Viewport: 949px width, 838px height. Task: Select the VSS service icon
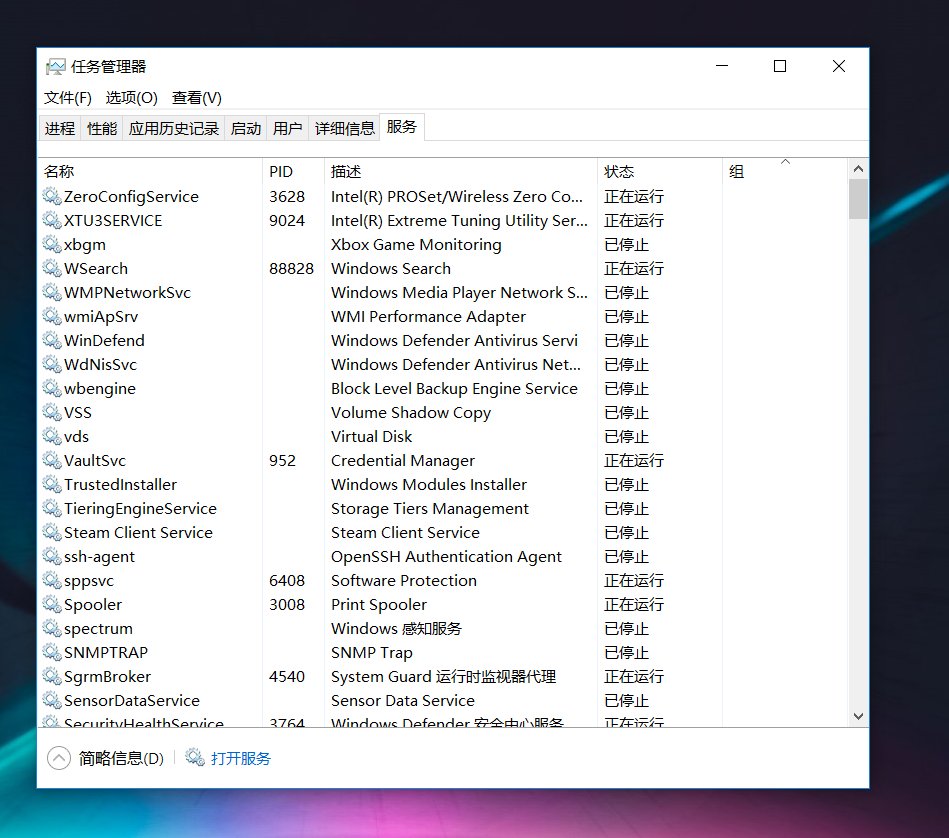click(52, 412)
